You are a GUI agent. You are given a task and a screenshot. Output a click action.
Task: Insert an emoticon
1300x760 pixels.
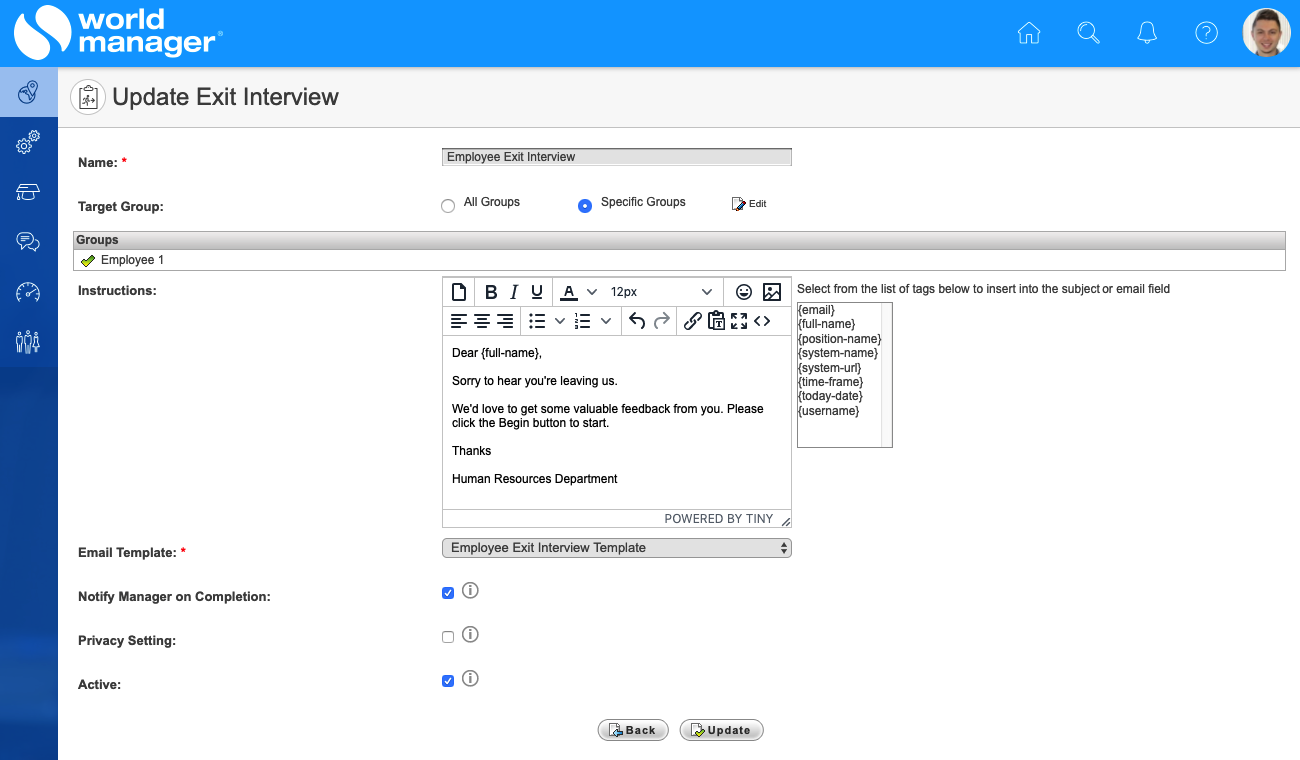[x=744, y=292]
